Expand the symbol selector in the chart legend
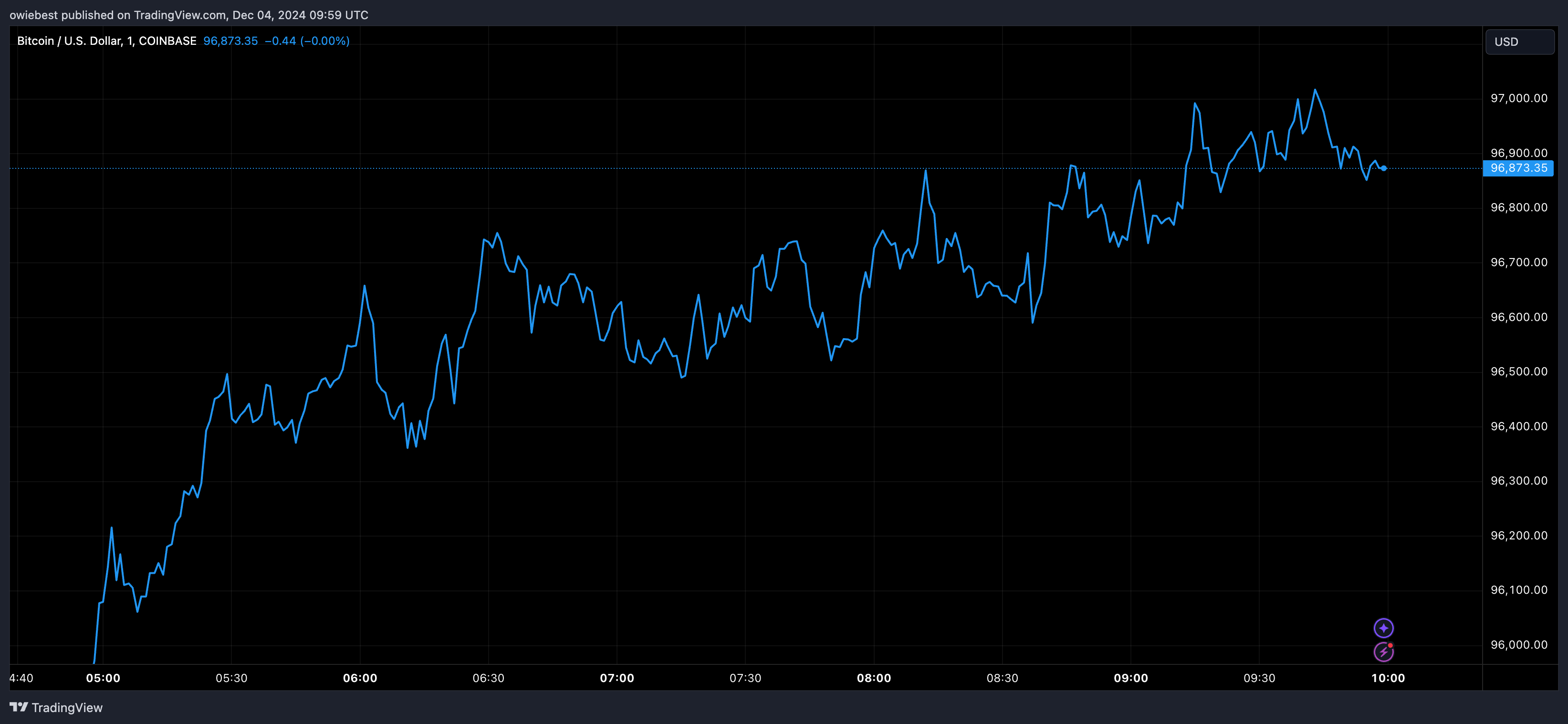This screenshot has width=1568, height=724. [68, 41]
